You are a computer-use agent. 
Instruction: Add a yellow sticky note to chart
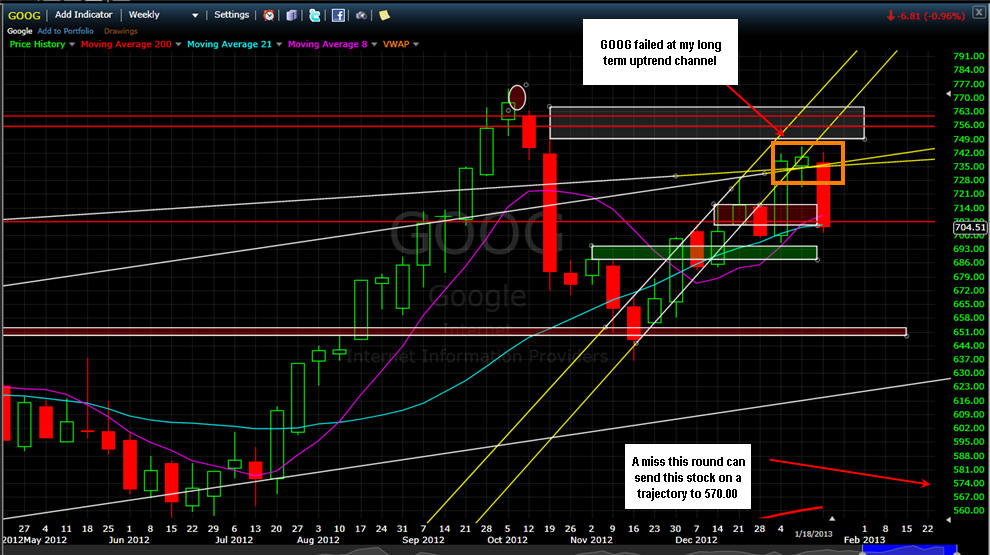click(384, 15)
